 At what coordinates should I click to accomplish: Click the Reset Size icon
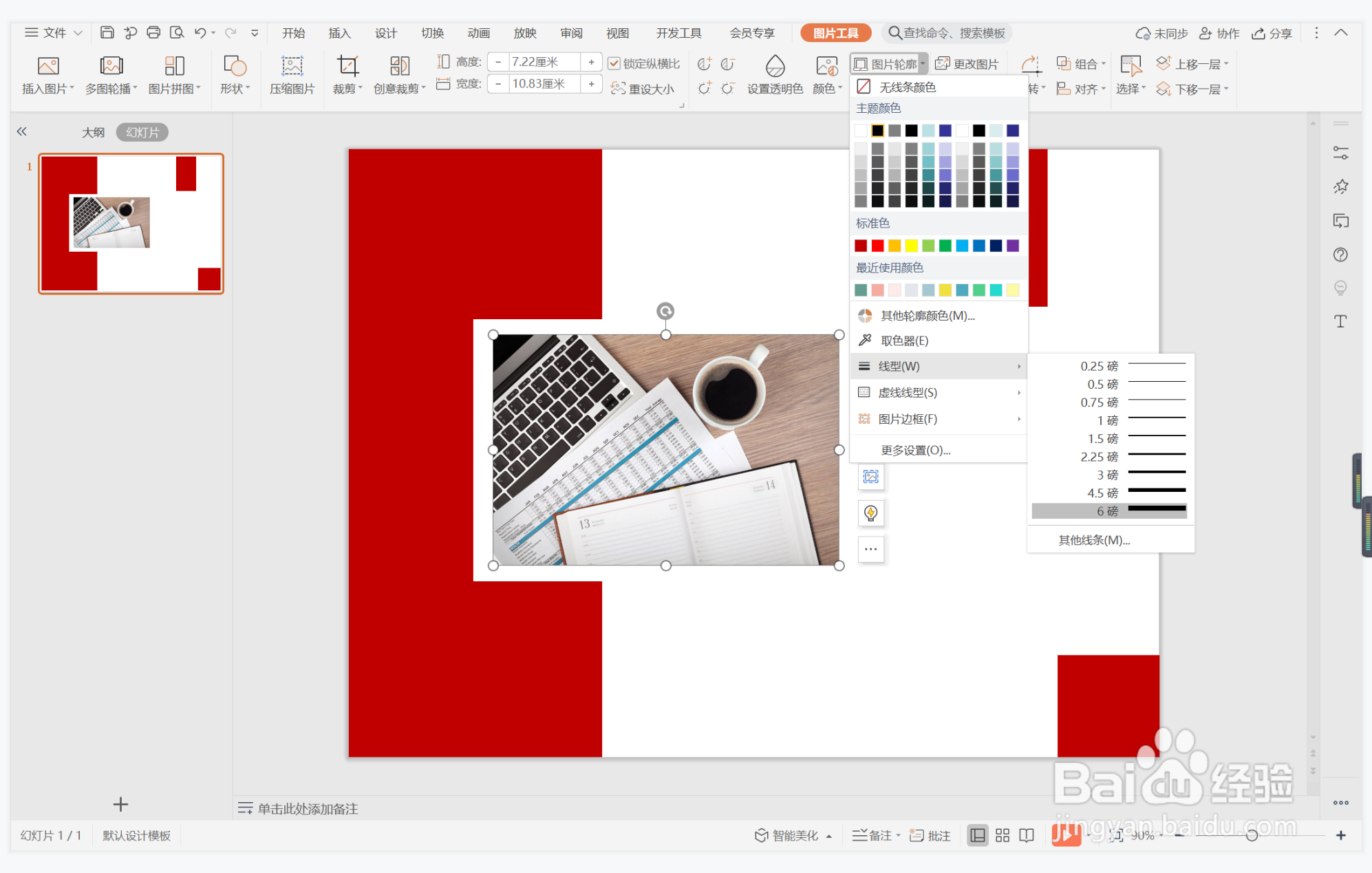tap(618, 89)
